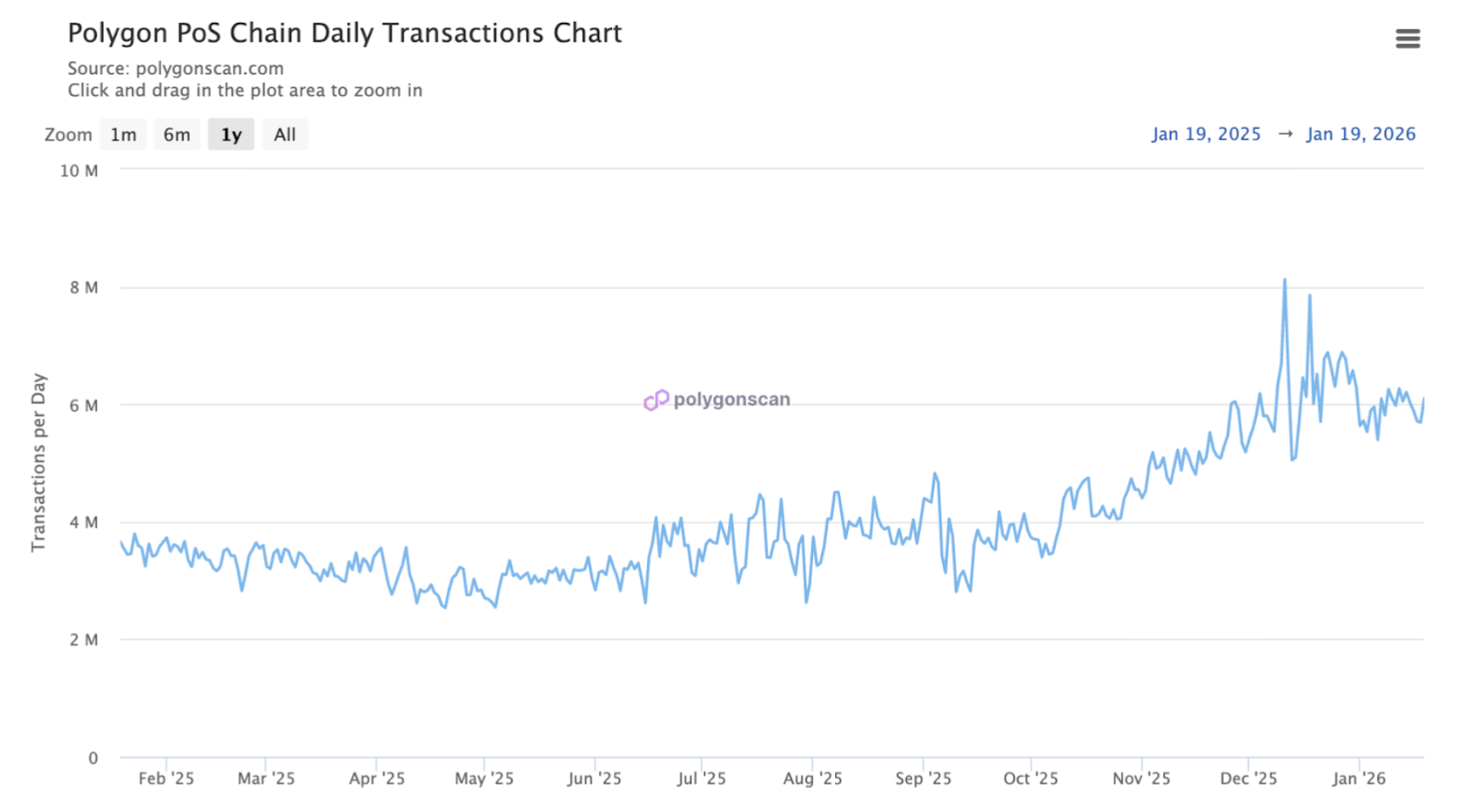Click the 10 M y-axis label
The height and width of the screenshot is (812, 1461).
(x=79, y=171)
